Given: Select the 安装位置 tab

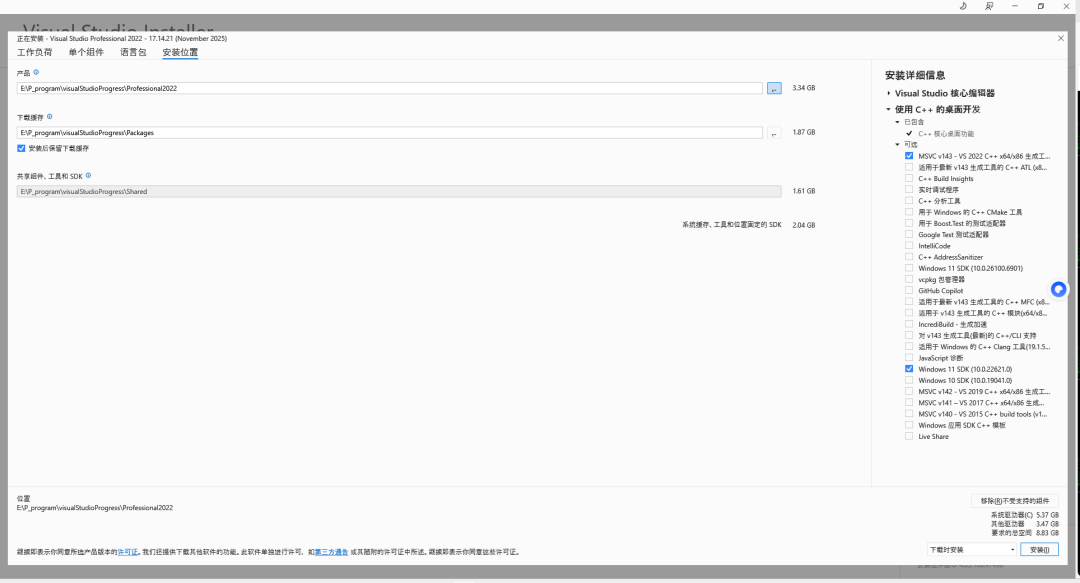Looking at the screenshot, I should pyautogui.click(x=180, y=52).
